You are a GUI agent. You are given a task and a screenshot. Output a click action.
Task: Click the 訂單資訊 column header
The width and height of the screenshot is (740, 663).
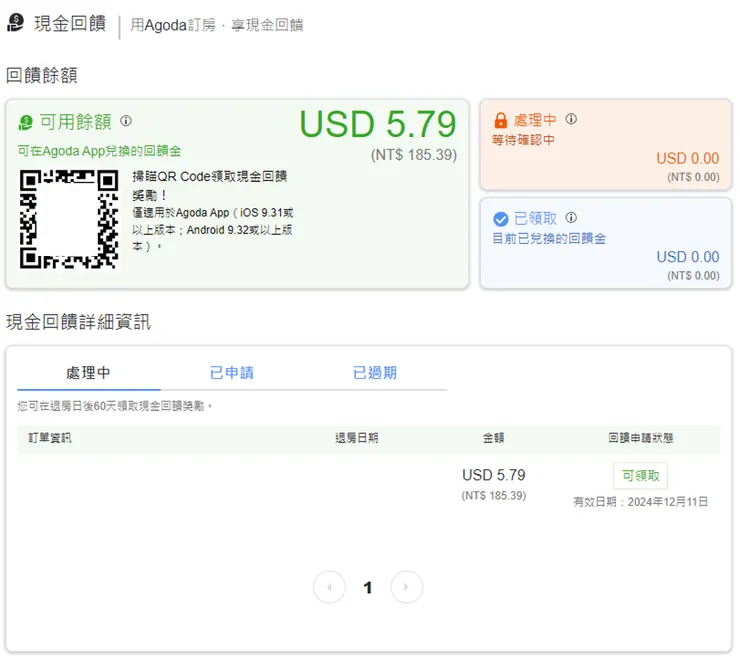pyautogui.click(x=50, y=438)
